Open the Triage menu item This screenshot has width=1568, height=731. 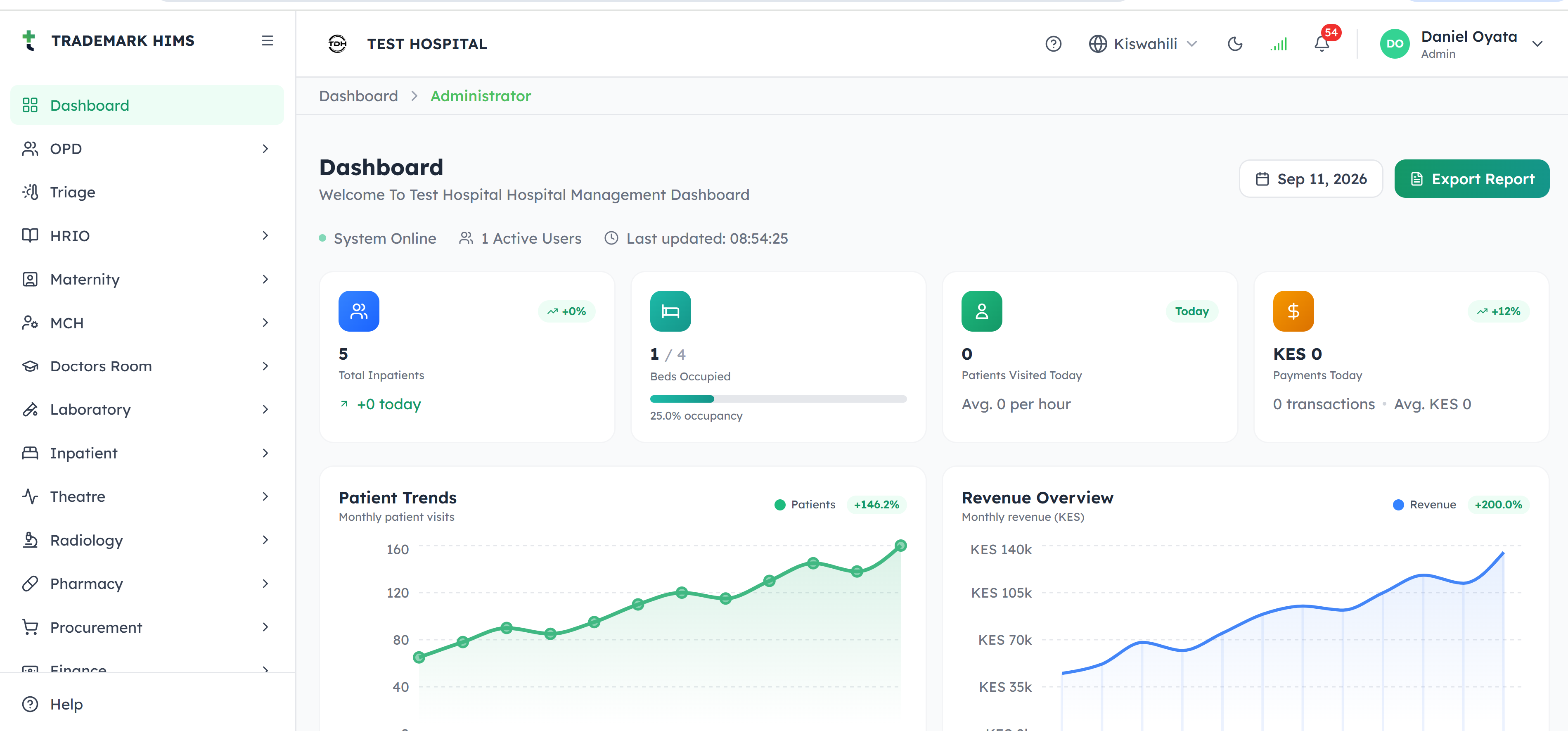tap(147, 192)
